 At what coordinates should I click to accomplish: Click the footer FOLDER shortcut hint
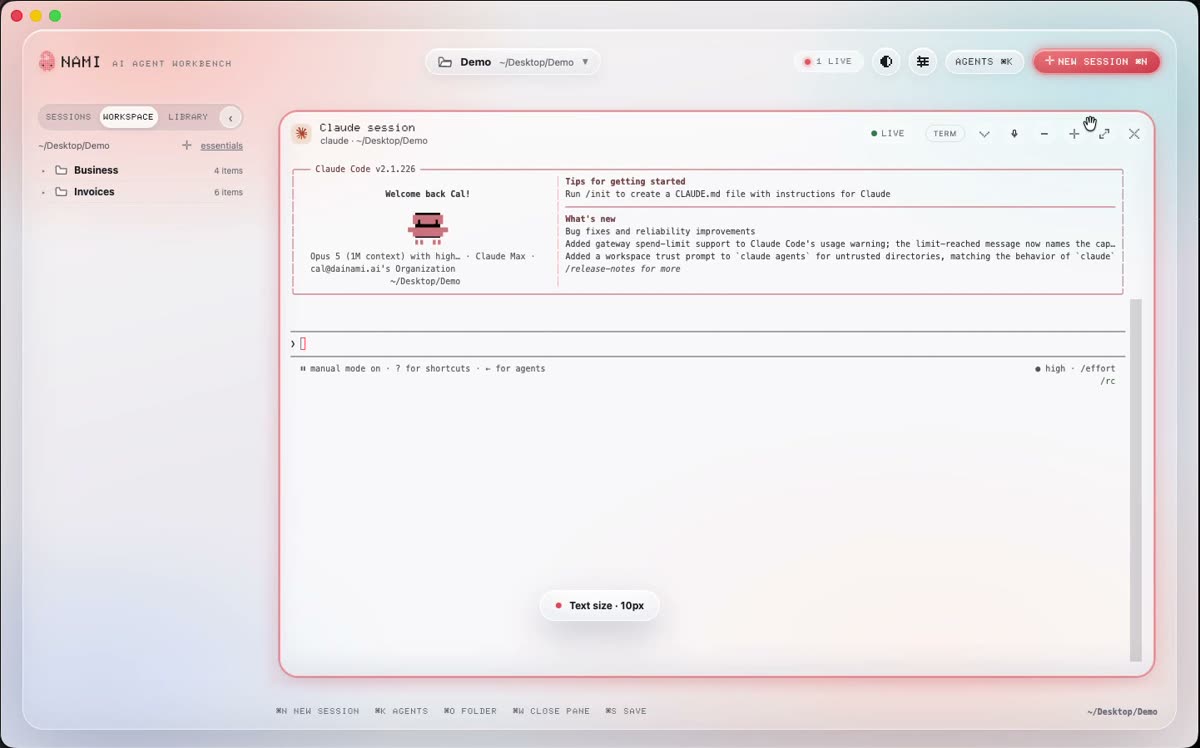tap(470, 711)
